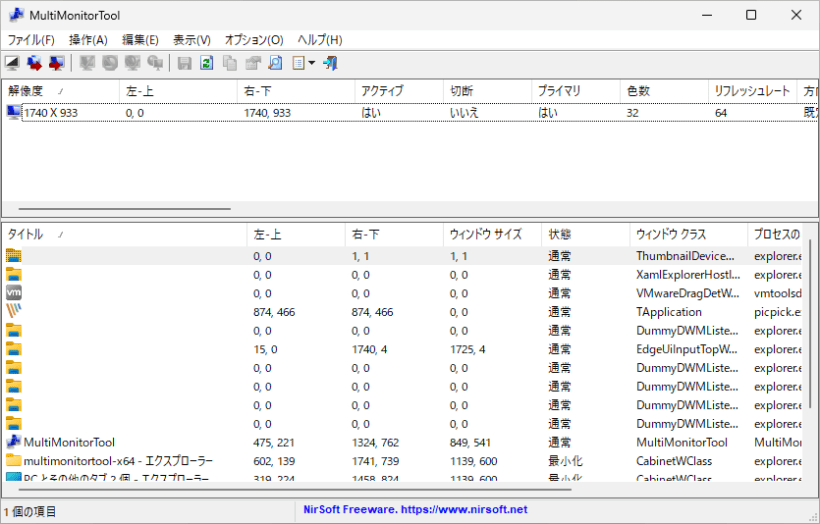The height and width of the screenshot is (524, 820).
Task: Sort windows by ウィンドウ サイズ column header
Action: pyautogui.click(x=493, y=234)
